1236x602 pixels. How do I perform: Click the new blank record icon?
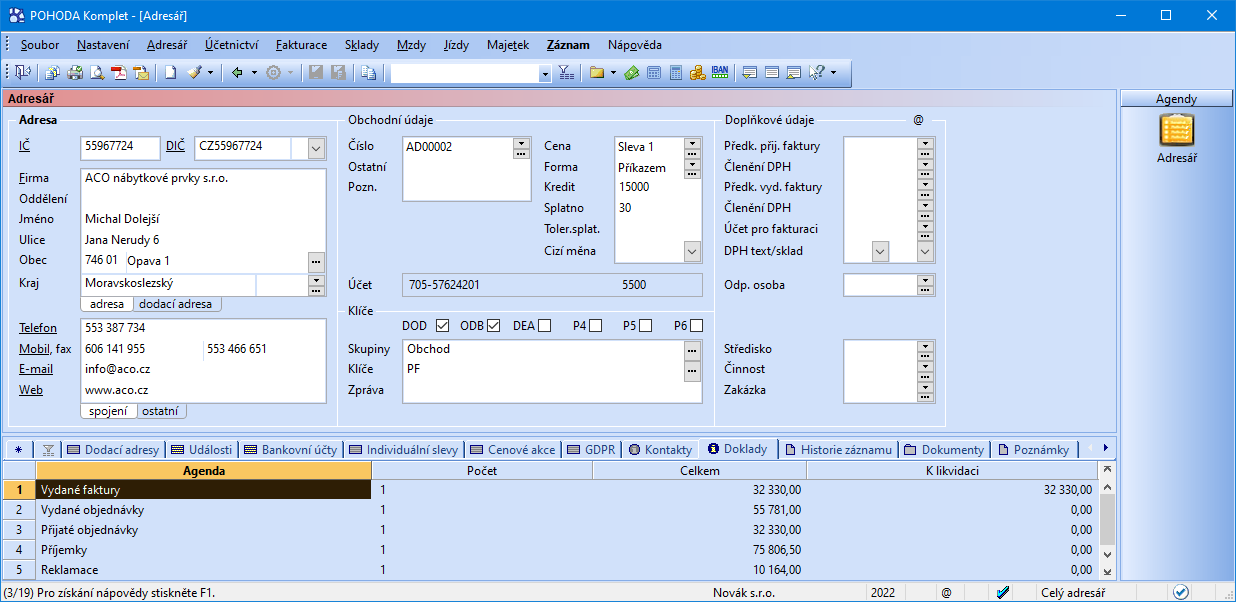click(171, 73)
